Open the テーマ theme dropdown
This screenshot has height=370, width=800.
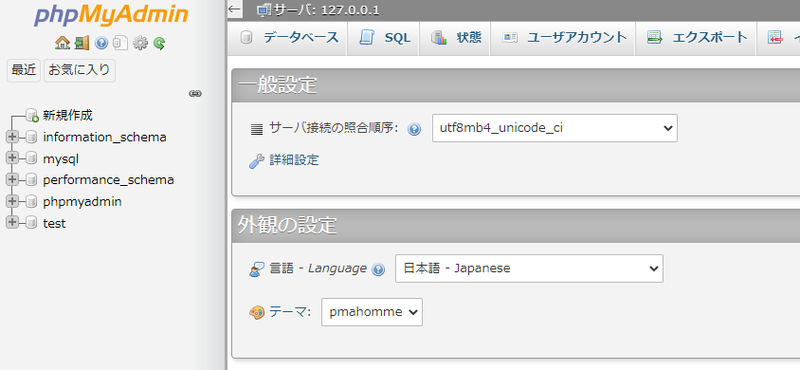coord(372,312)
